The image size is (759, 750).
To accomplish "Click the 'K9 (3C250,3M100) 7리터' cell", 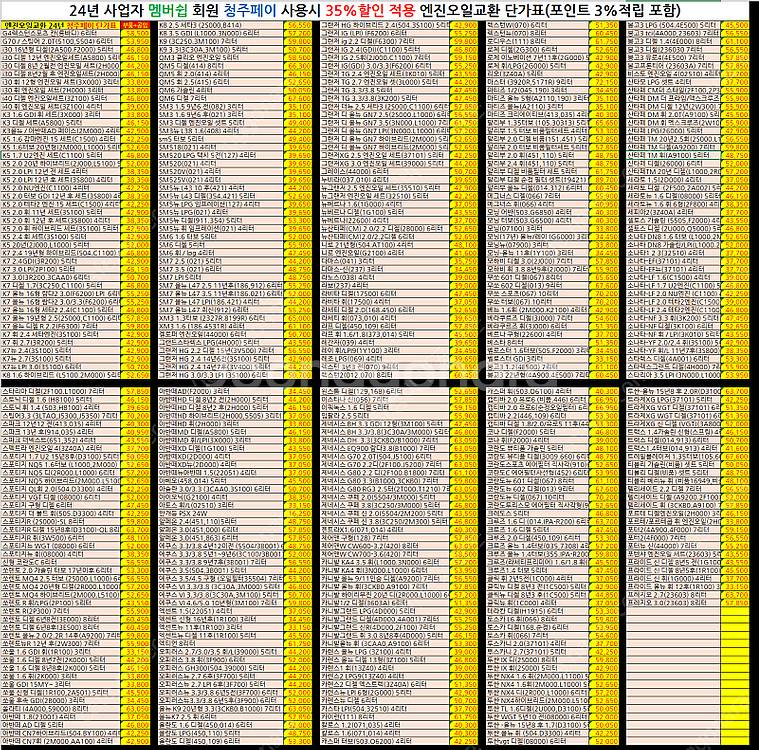I will point(221,41).
